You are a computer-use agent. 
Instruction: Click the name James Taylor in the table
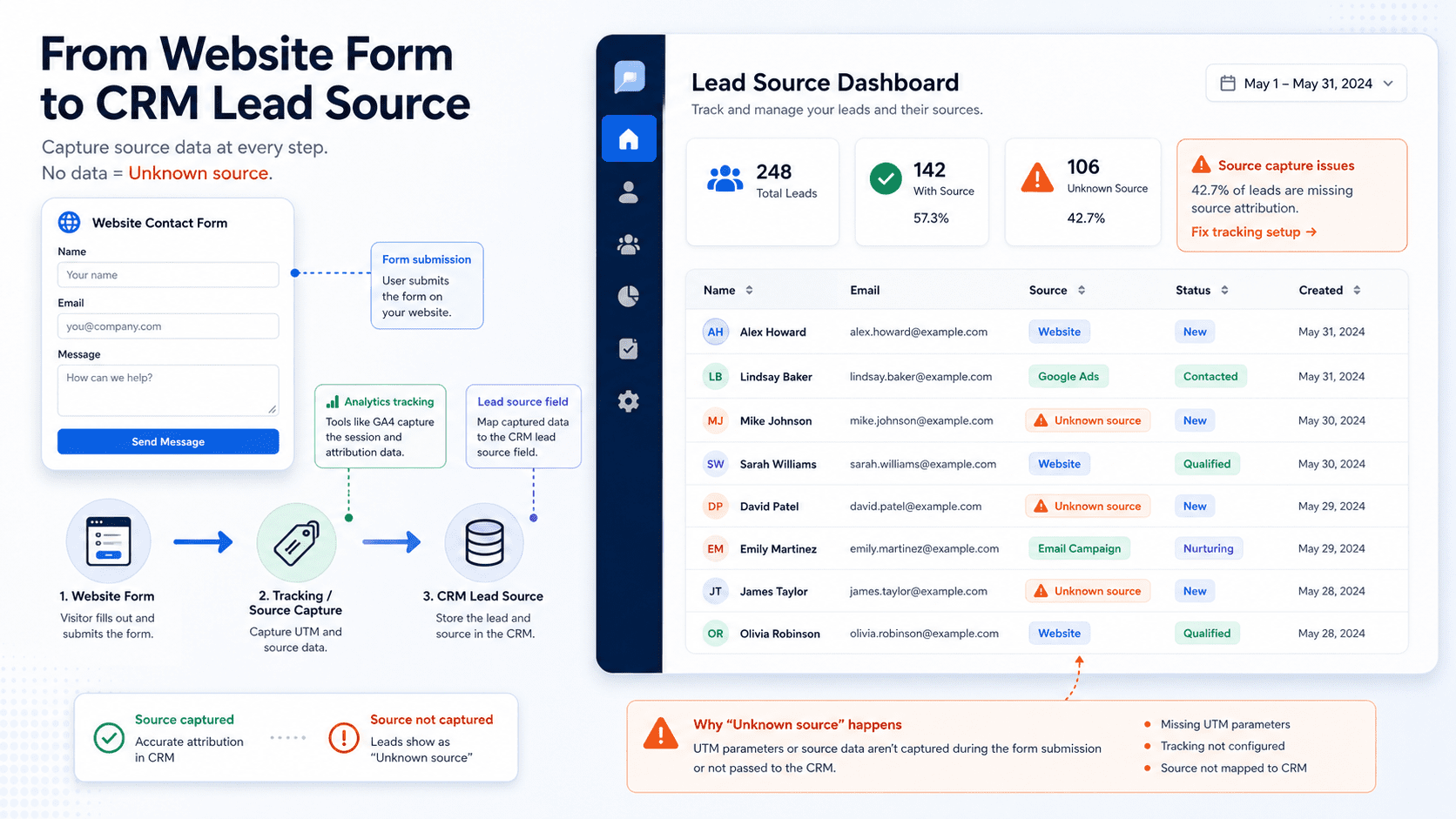coord(774,592)
